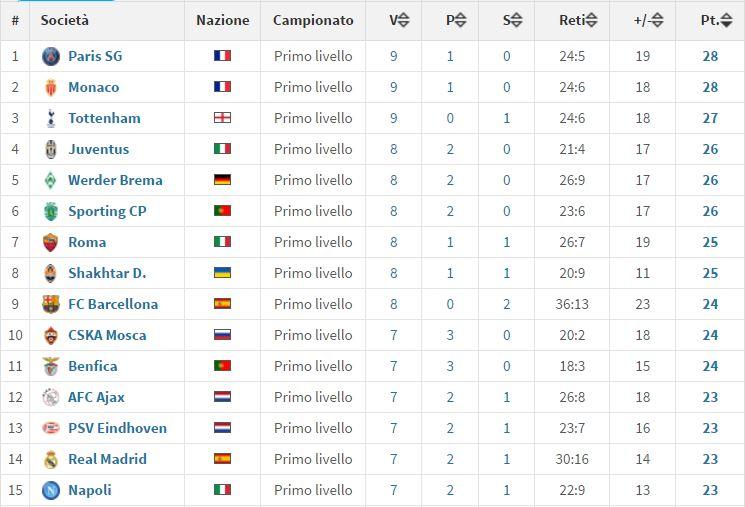Sort table by P (draws) column
This screenshot has width=745, height=507.
pyautogui.click(x=456, y=20)
